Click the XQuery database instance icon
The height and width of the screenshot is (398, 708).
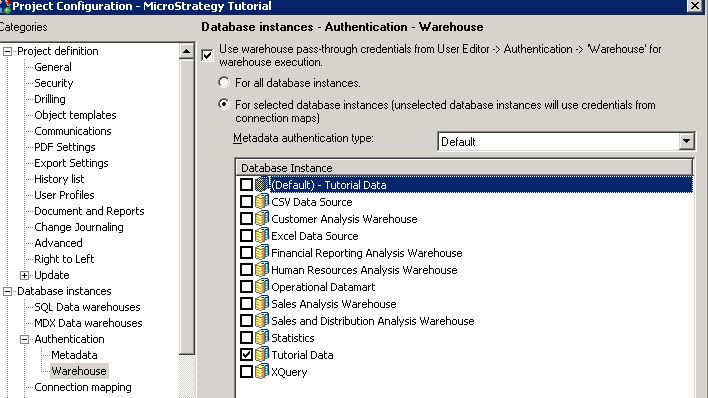262,371
